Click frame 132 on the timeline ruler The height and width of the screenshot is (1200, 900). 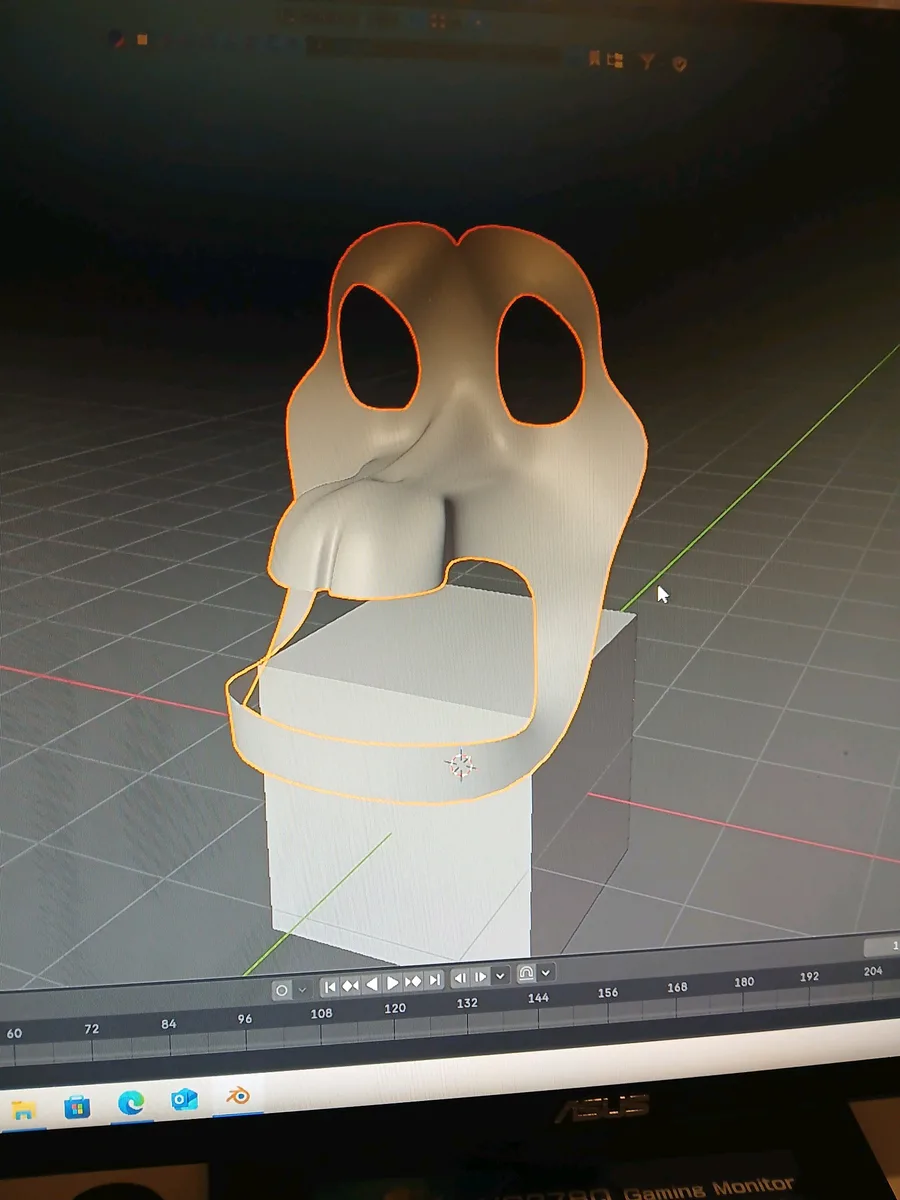[x=467, y=1003]
